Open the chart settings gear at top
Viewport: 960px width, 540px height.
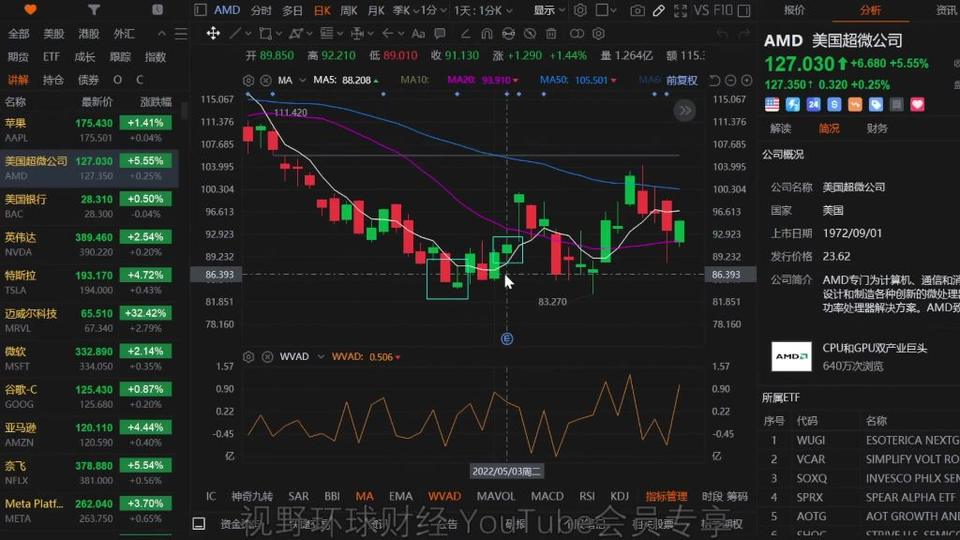580,10
